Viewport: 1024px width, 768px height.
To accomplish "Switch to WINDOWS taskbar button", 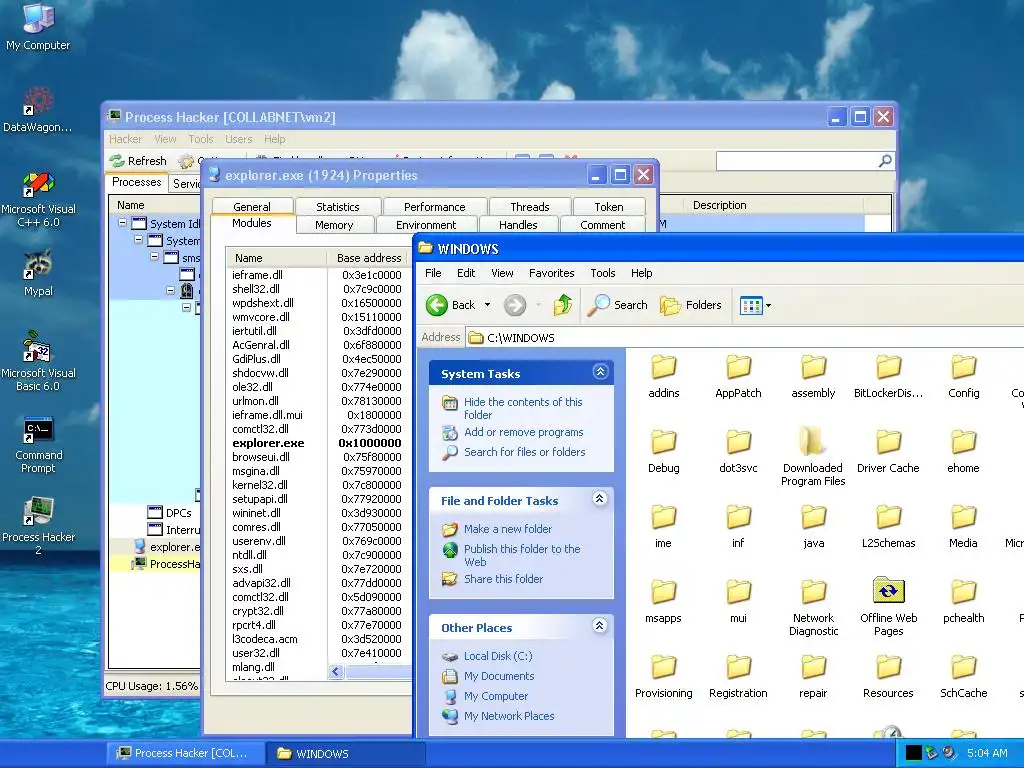I will click(345, 754).
